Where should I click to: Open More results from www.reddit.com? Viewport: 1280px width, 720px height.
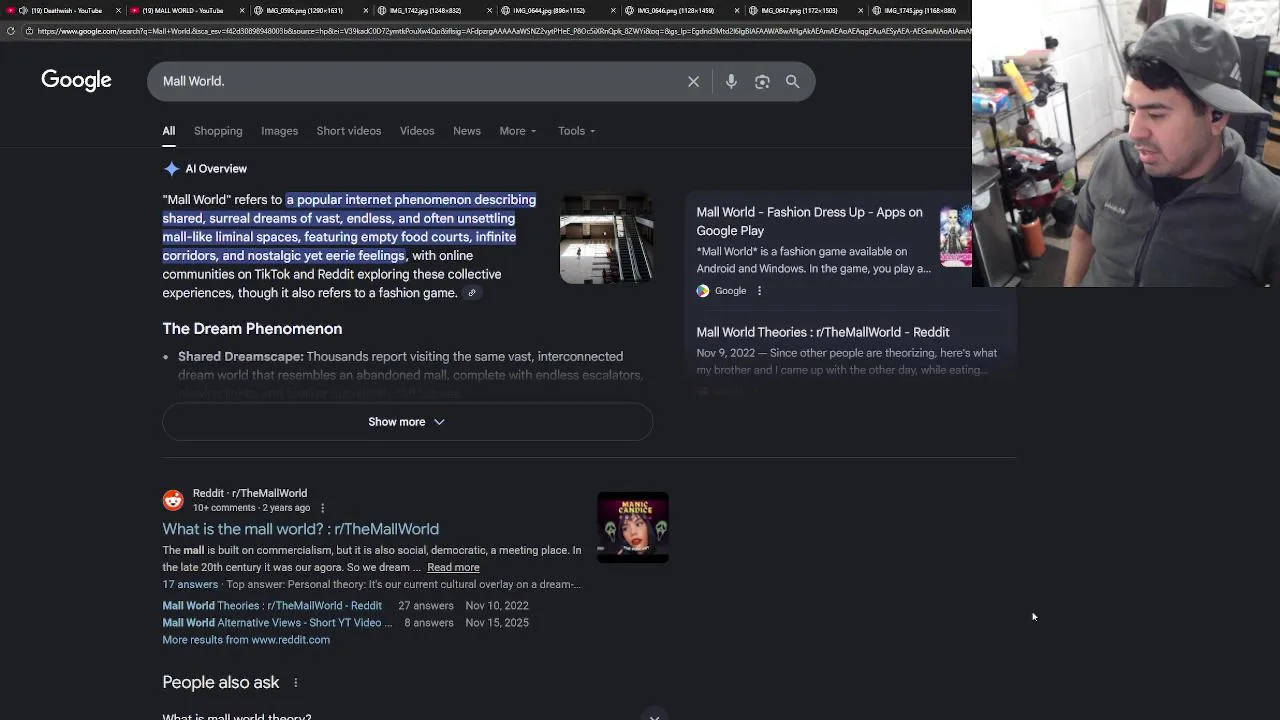coord(246,640)
